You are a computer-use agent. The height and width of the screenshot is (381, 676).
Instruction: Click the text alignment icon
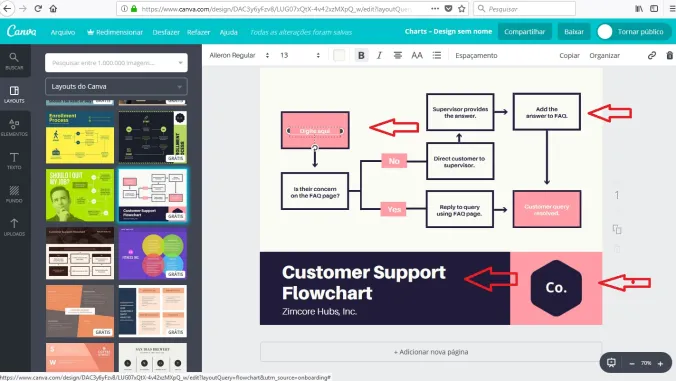[397, 55]
